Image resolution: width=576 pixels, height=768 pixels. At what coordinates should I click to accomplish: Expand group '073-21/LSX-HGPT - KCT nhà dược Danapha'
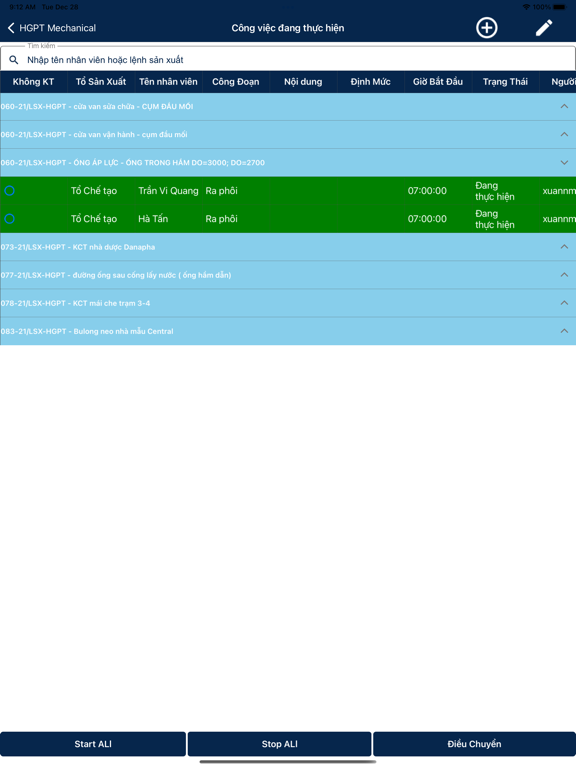coord(288,247)
